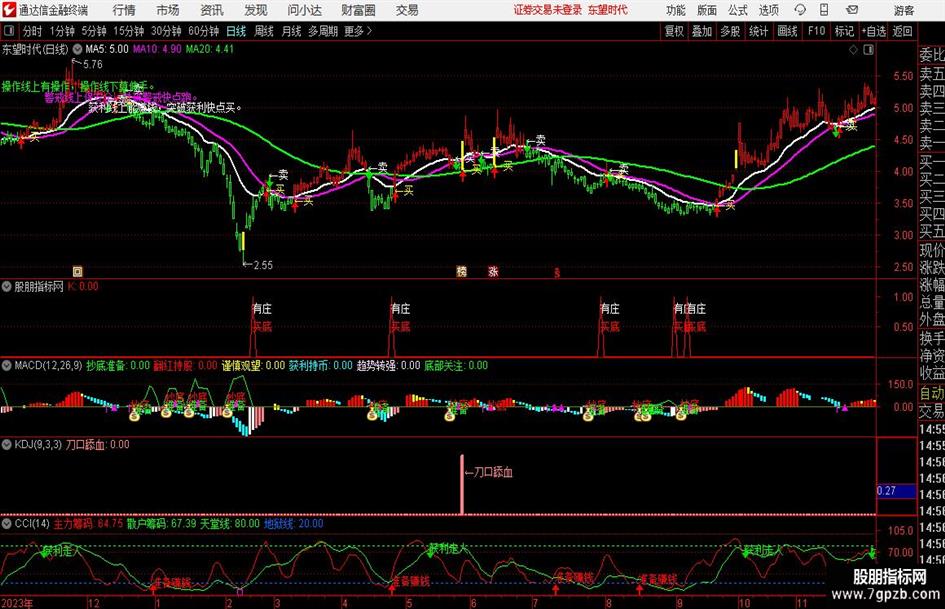Switch to the 15分钟 period tab
Image resolution: width=945 pixels, height=609 pixels.
[x=128, y=31]
